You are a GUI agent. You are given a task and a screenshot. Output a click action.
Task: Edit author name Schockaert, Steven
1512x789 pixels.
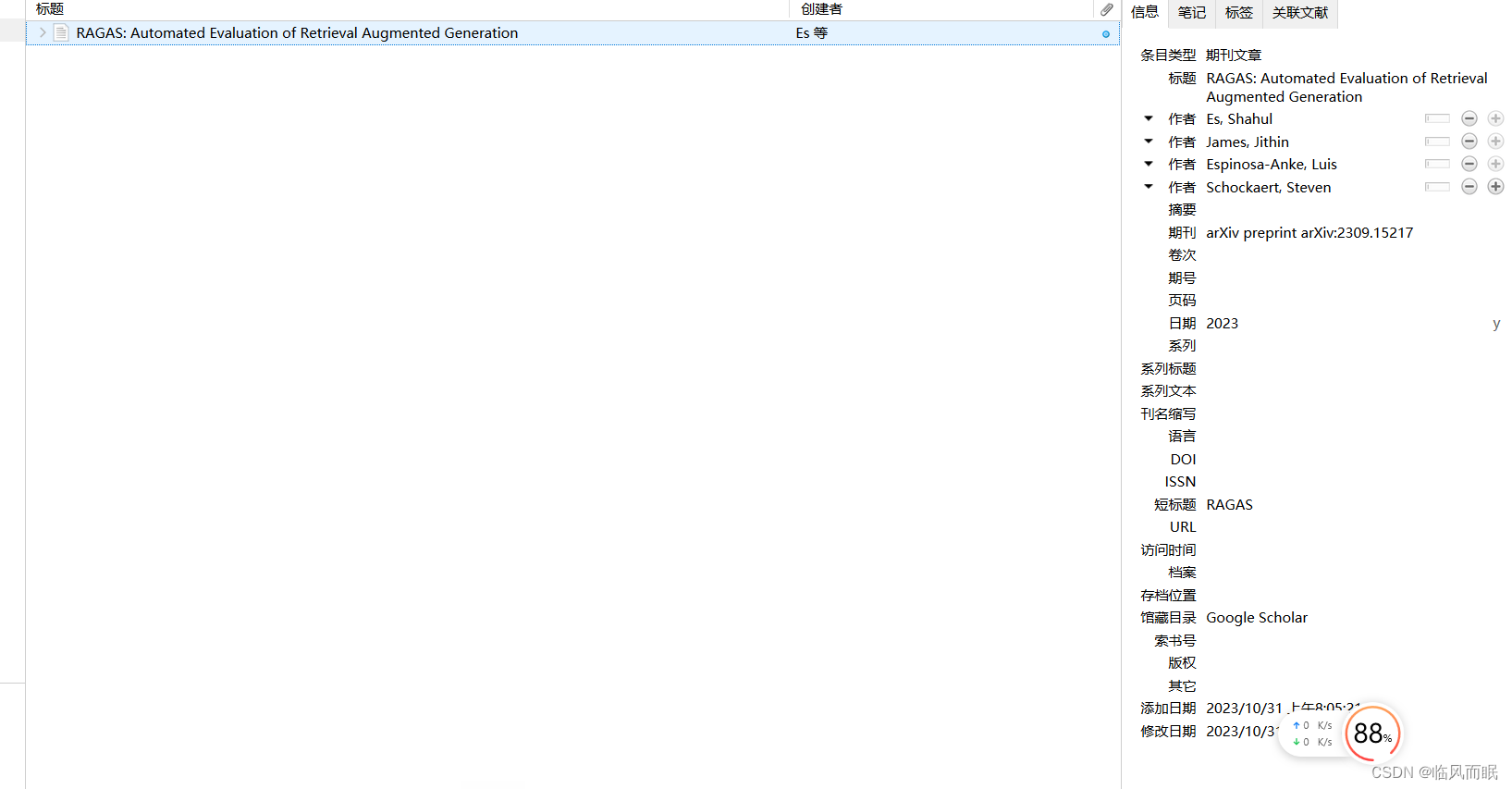[1269, 187]
